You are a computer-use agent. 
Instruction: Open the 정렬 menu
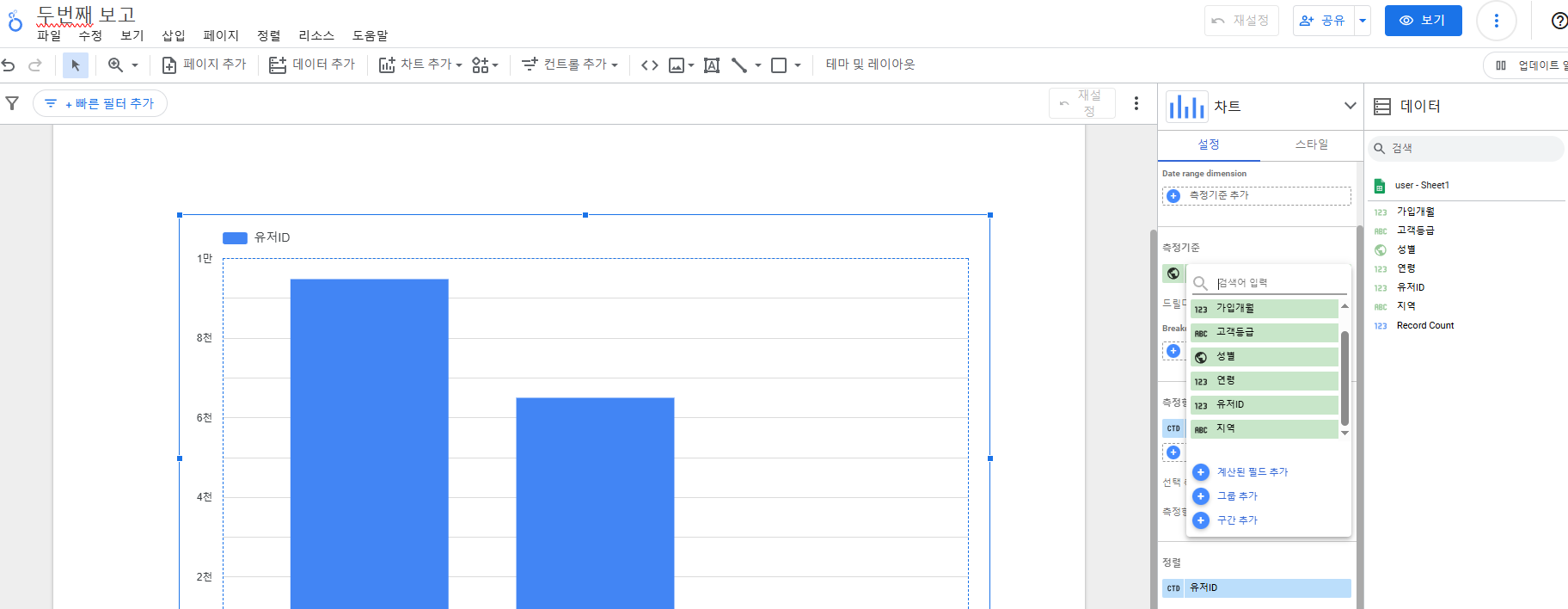point(269,35)
